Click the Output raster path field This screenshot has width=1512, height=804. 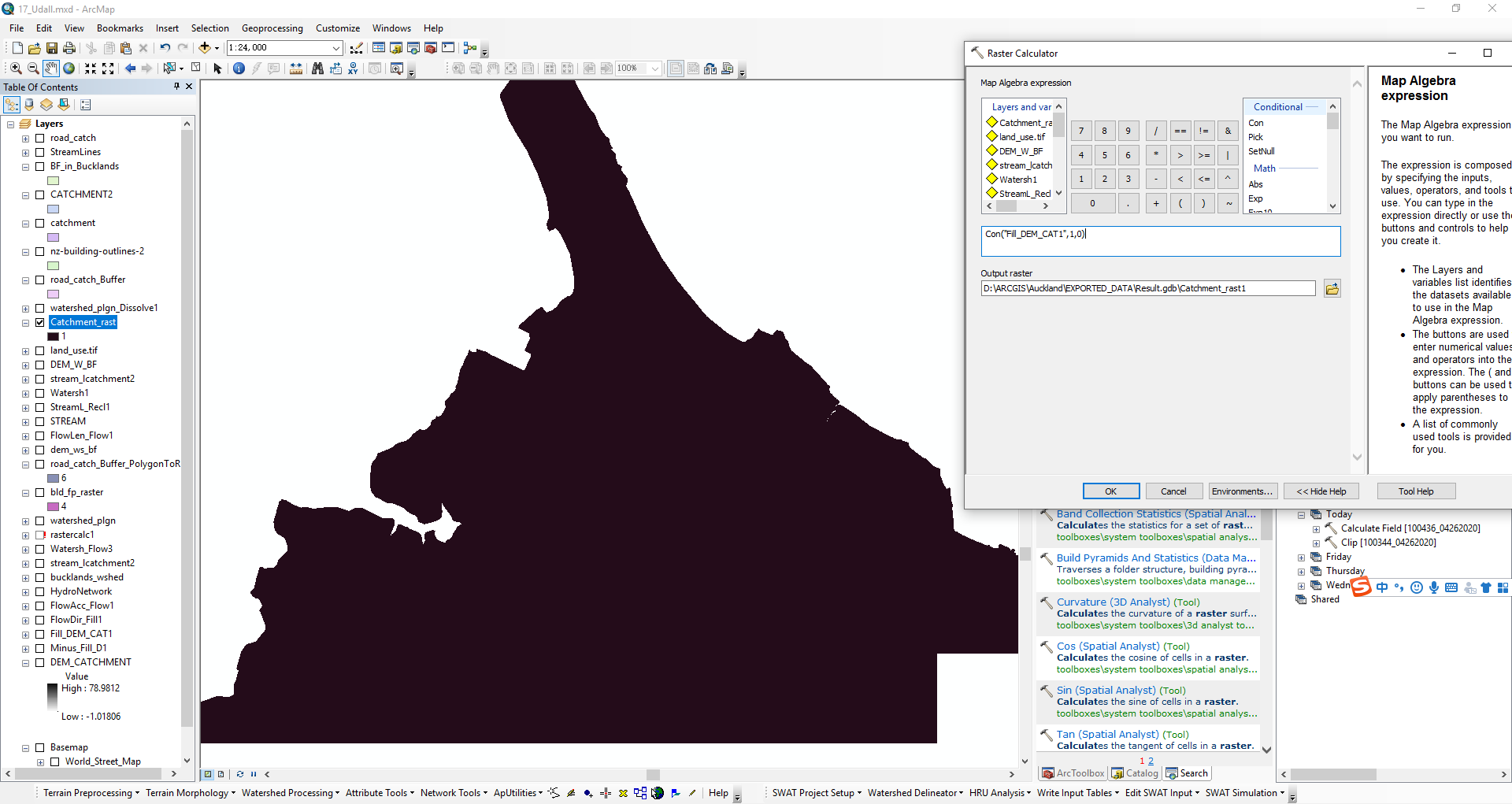coord(1147,288)
